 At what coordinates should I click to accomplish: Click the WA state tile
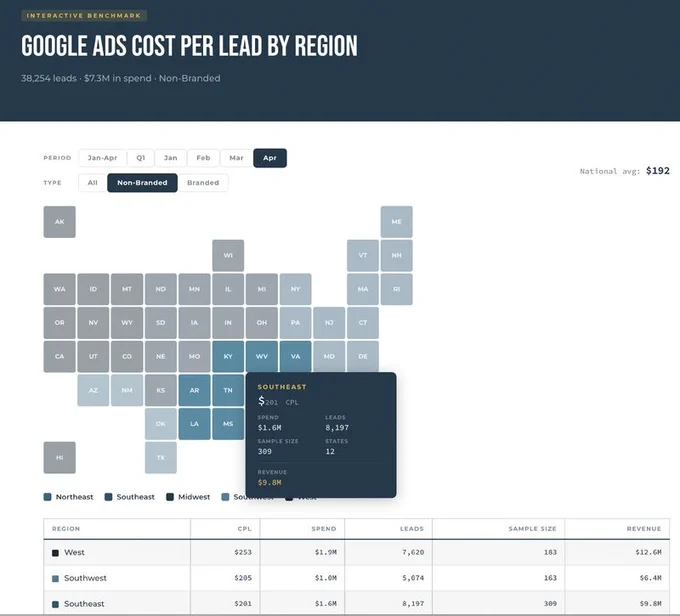pos(59,289)
